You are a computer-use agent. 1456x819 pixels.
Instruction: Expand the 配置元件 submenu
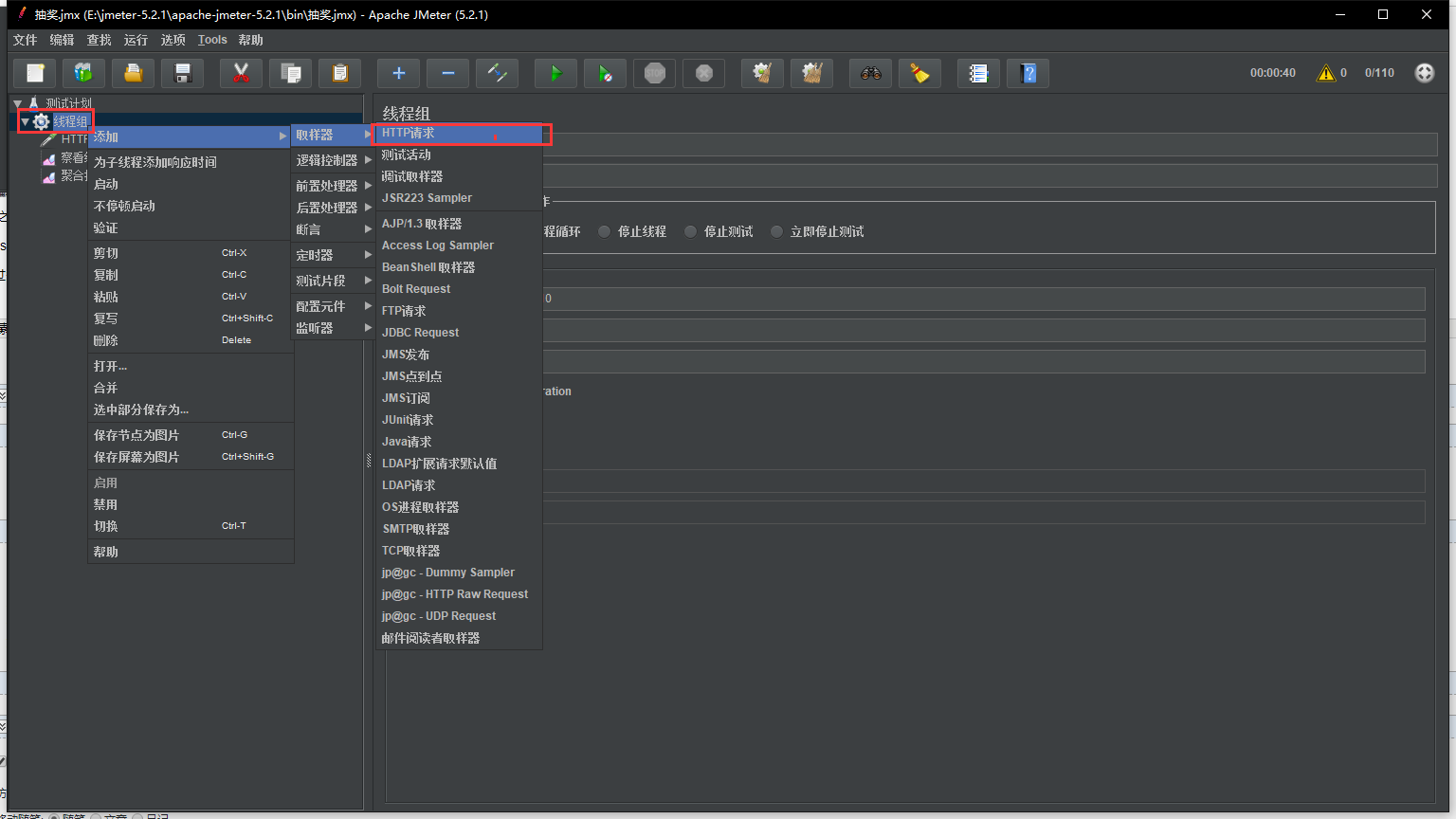[333, 306]
